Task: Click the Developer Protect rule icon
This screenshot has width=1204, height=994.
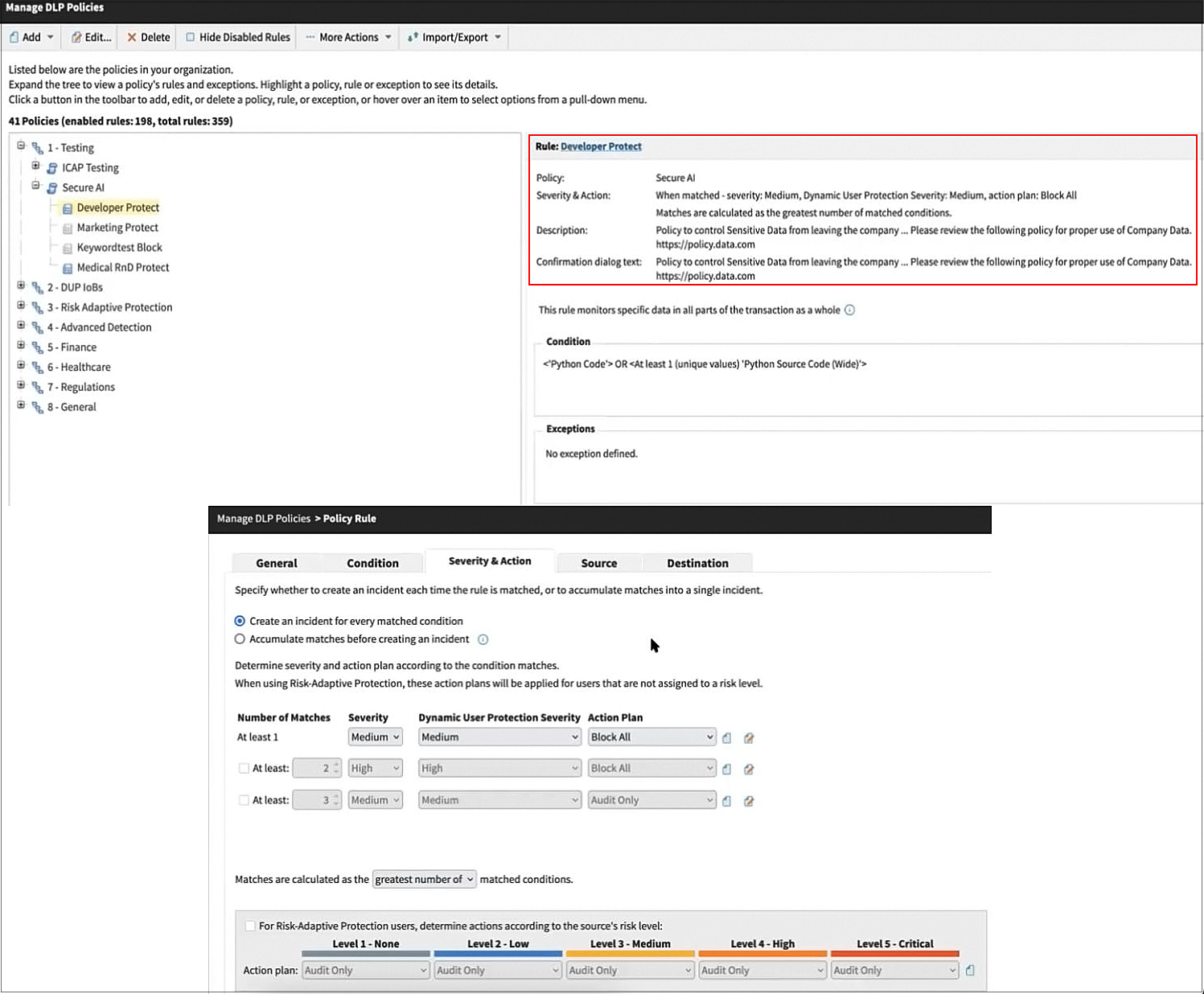Action: point(68,208)
